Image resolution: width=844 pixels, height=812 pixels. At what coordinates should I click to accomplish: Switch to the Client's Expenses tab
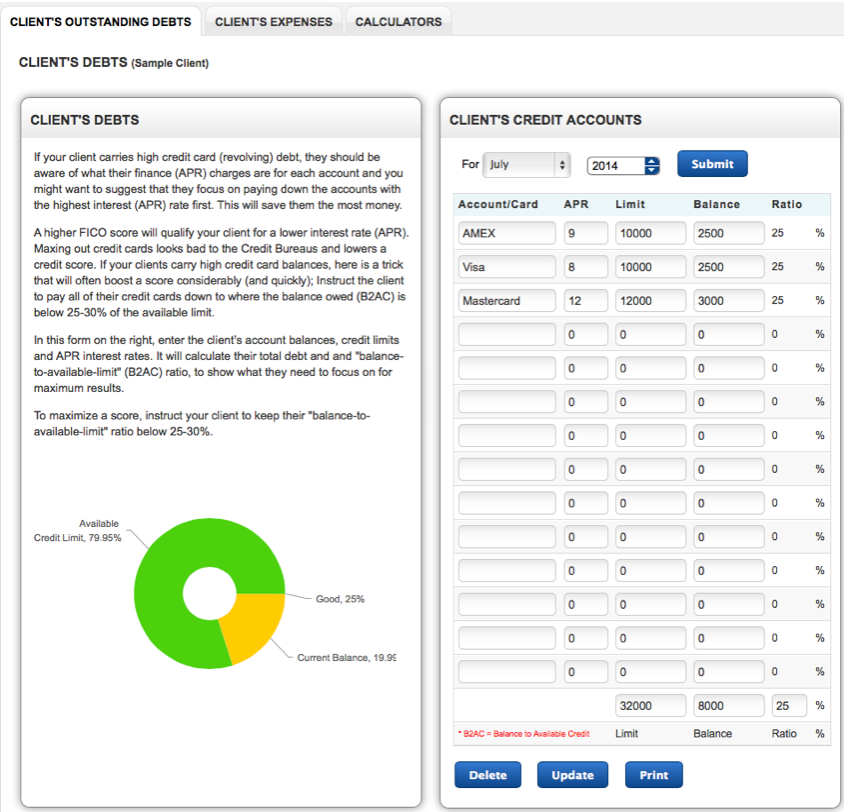[x=273, y=21]
